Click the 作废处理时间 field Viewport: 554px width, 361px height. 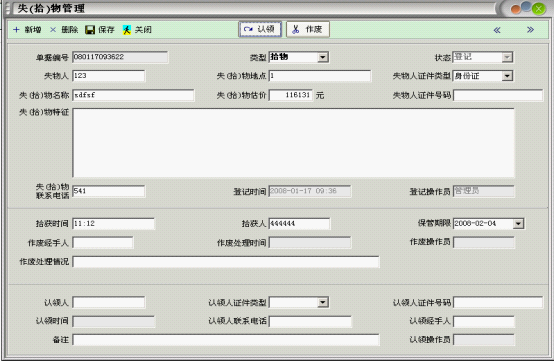[310, 243]
